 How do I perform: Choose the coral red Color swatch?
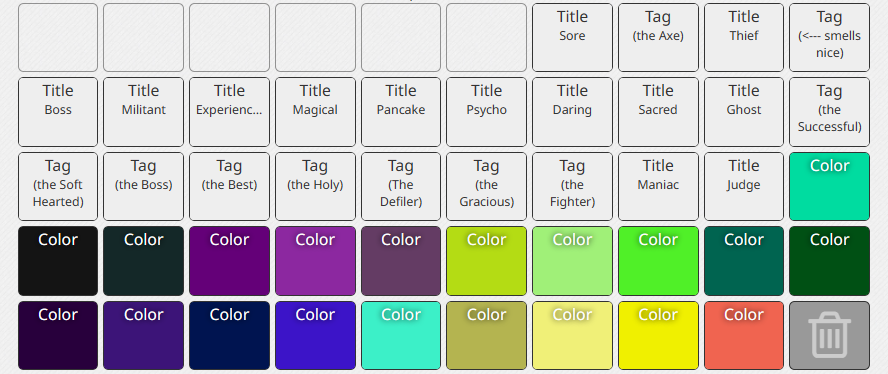tap(744, 335)
